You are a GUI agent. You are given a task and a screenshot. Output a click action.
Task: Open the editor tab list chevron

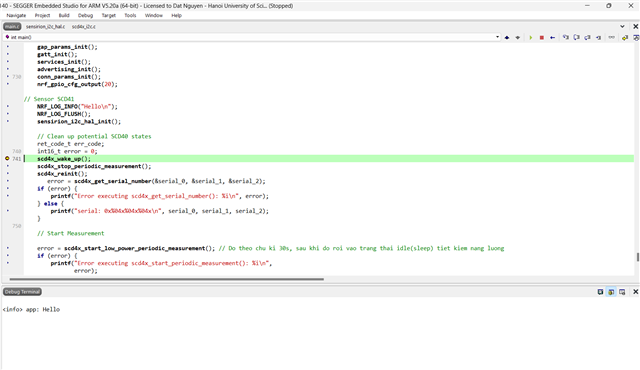(x=622, y=27)
